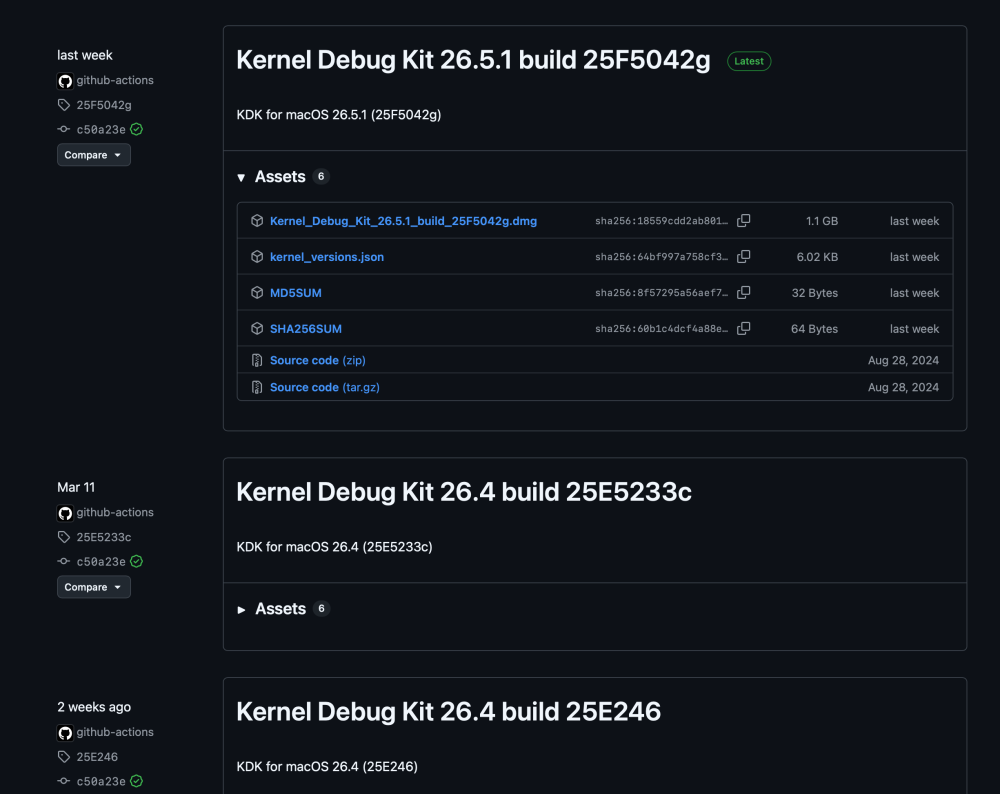This screenshot has height=794, width=1000.
Task: Download Kernel_Debug_Kit_26.5.1_build_25F5042g.dmg
Action: pos(403,221)
